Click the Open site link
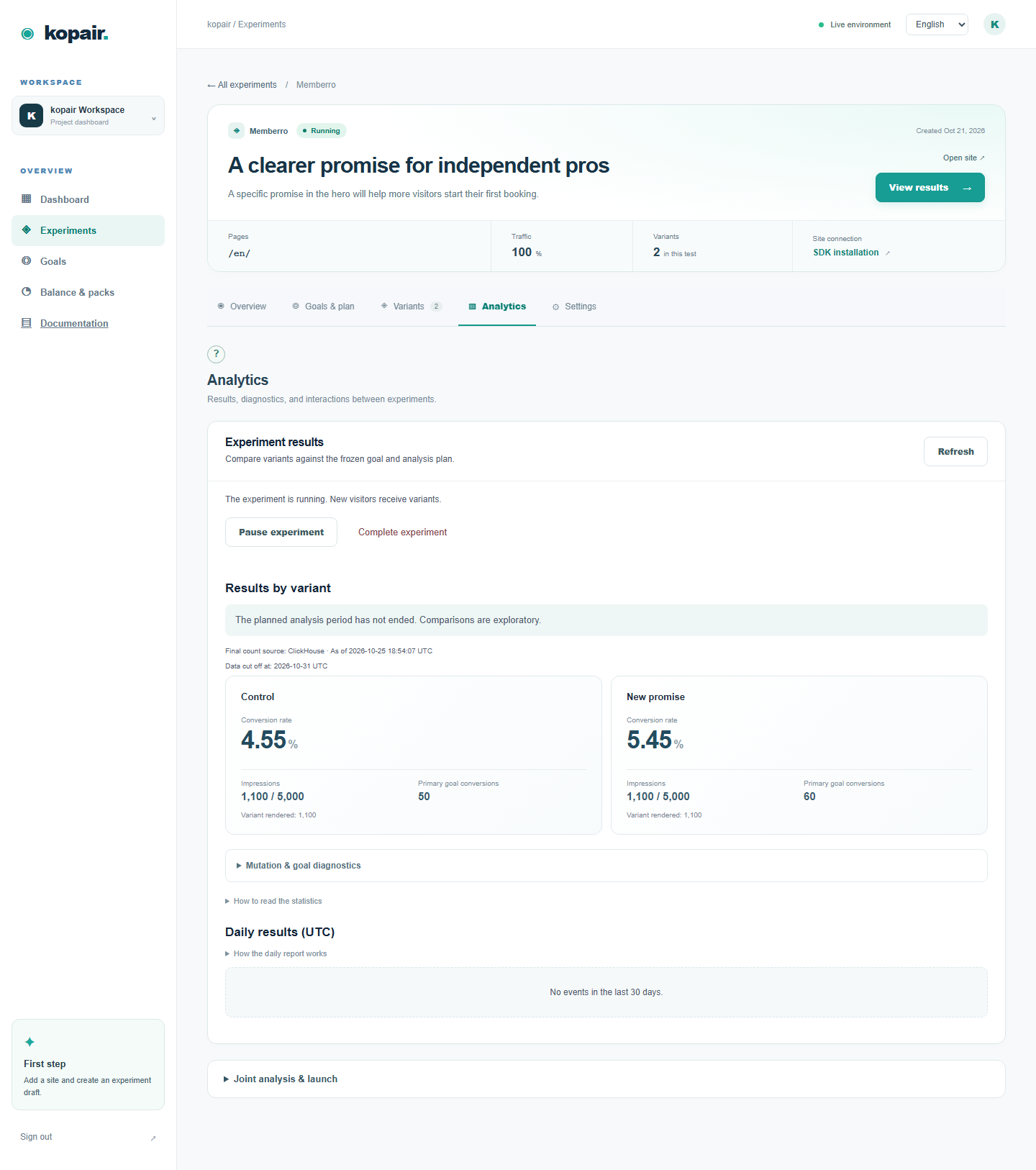 pyautogui.click(x=964, y=158)
